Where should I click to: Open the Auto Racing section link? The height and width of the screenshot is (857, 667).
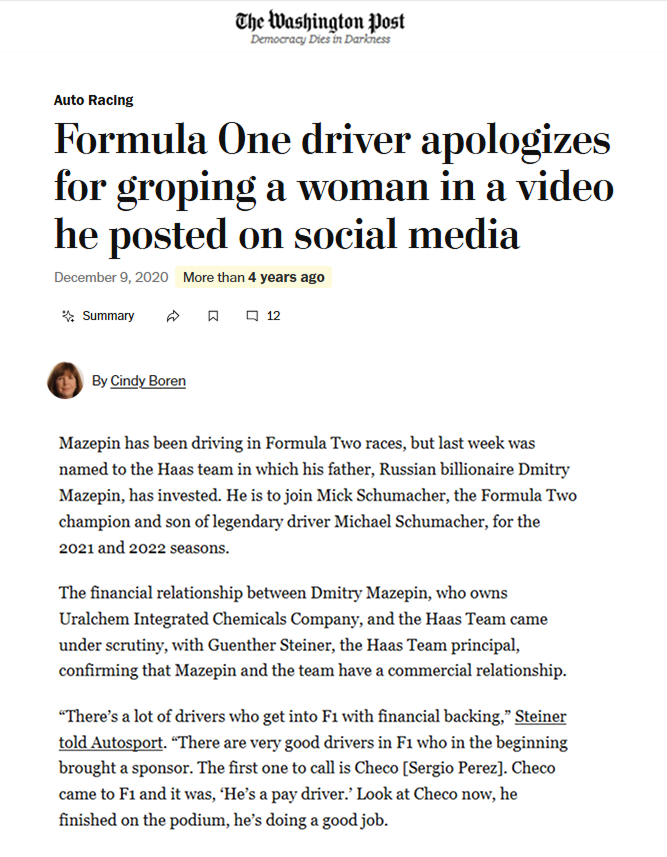coord(93,100)
